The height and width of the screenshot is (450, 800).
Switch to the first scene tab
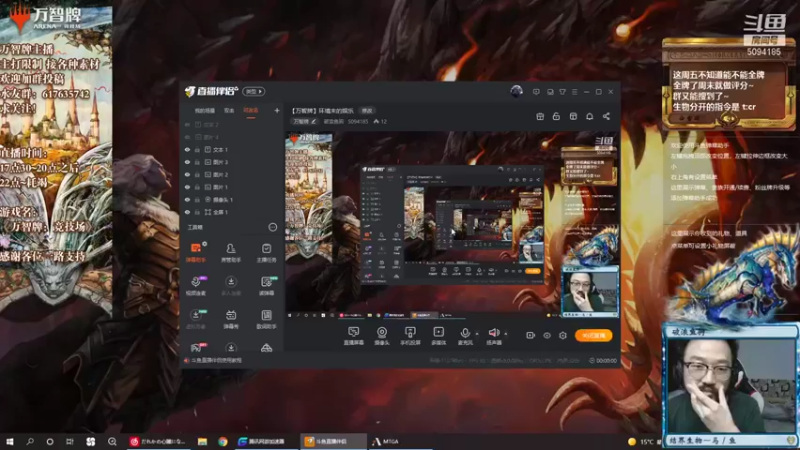(205, 111)
